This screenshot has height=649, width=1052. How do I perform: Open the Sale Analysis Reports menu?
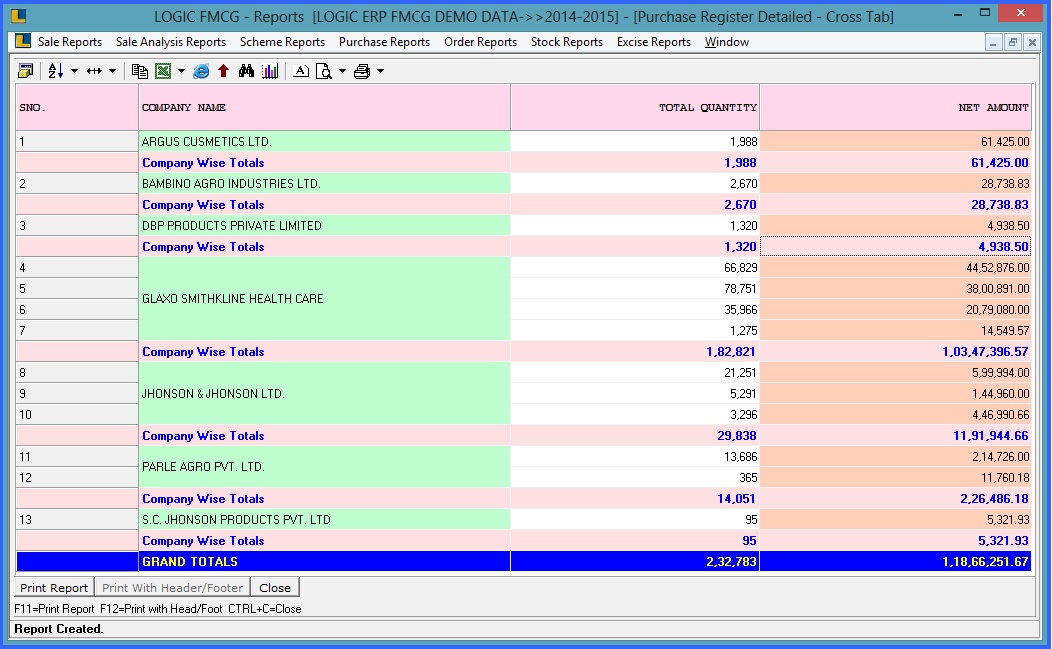pos(170,42)
